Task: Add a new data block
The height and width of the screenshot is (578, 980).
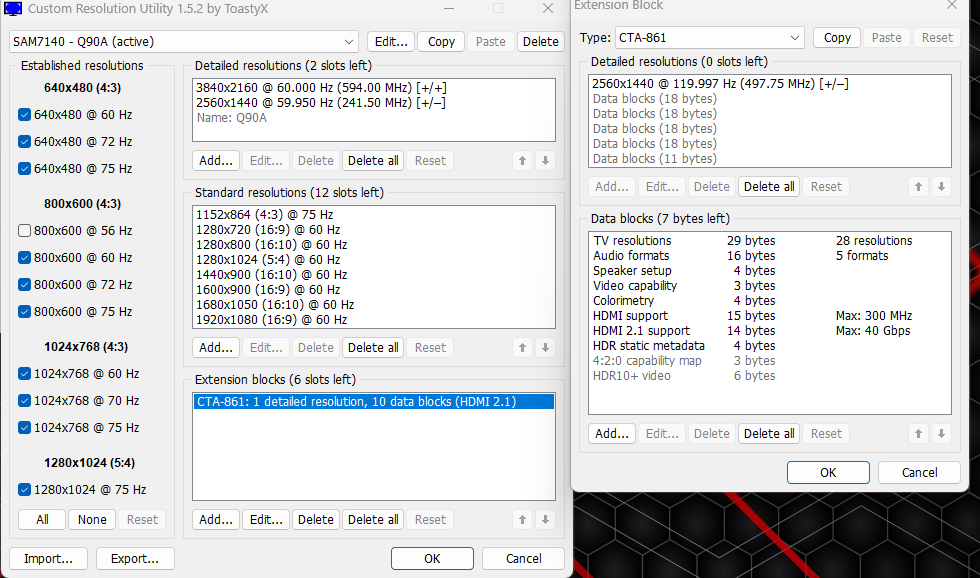Action: 611,433
